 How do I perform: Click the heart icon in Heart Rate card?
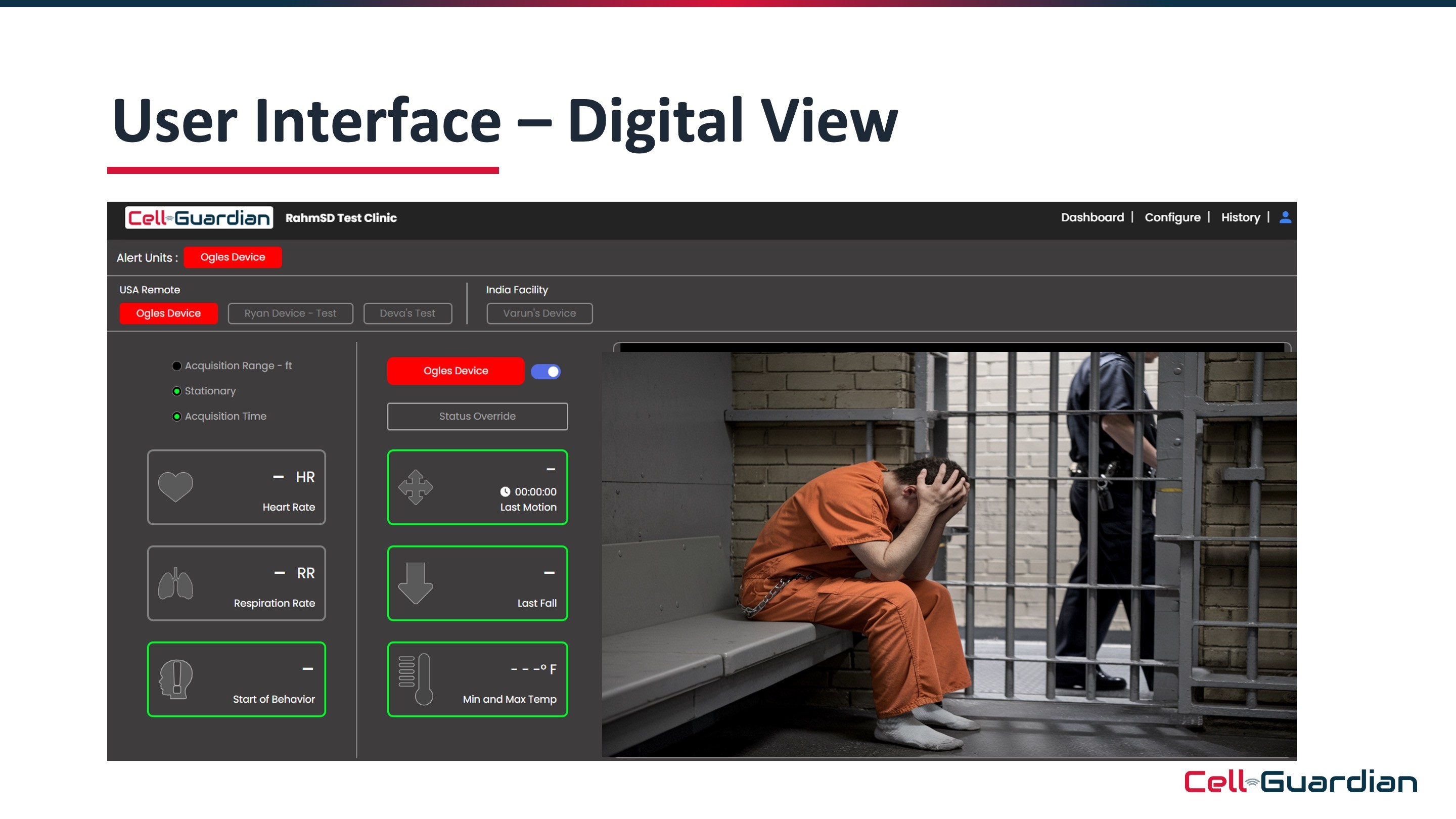tap(175, 487)
